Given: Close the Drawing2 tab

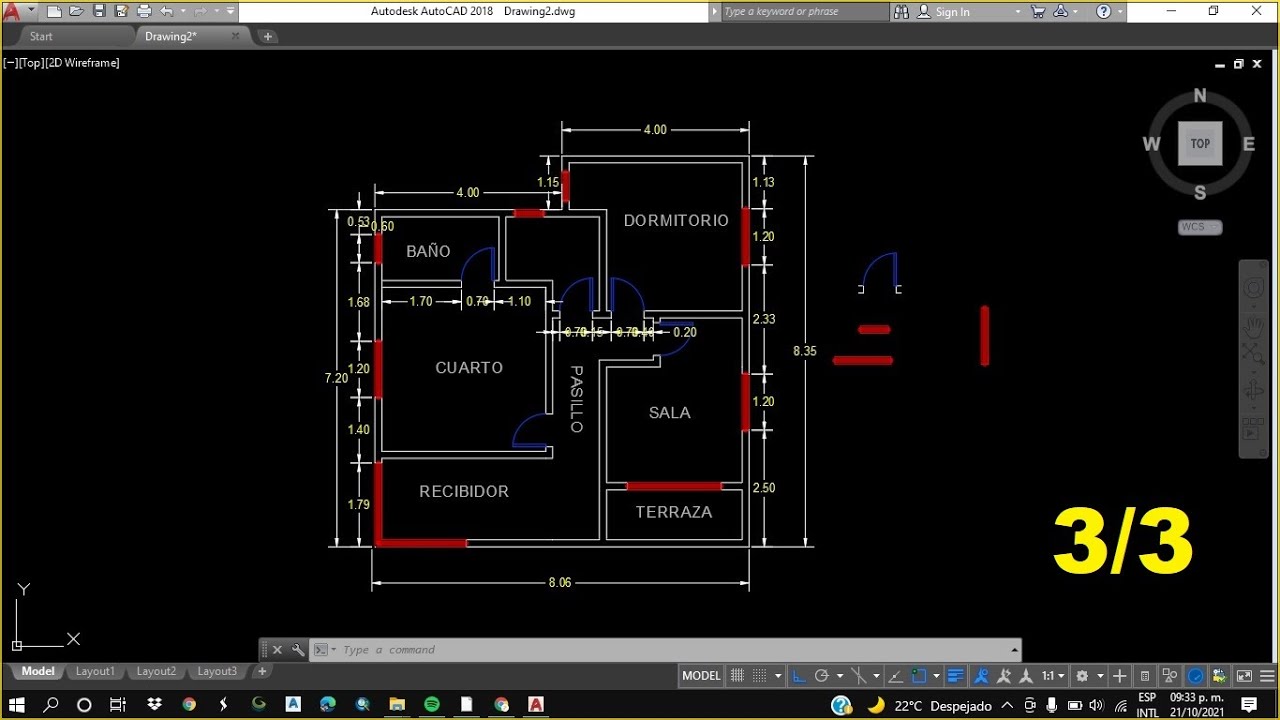Looking at the screenshot, I should point(236,36).
